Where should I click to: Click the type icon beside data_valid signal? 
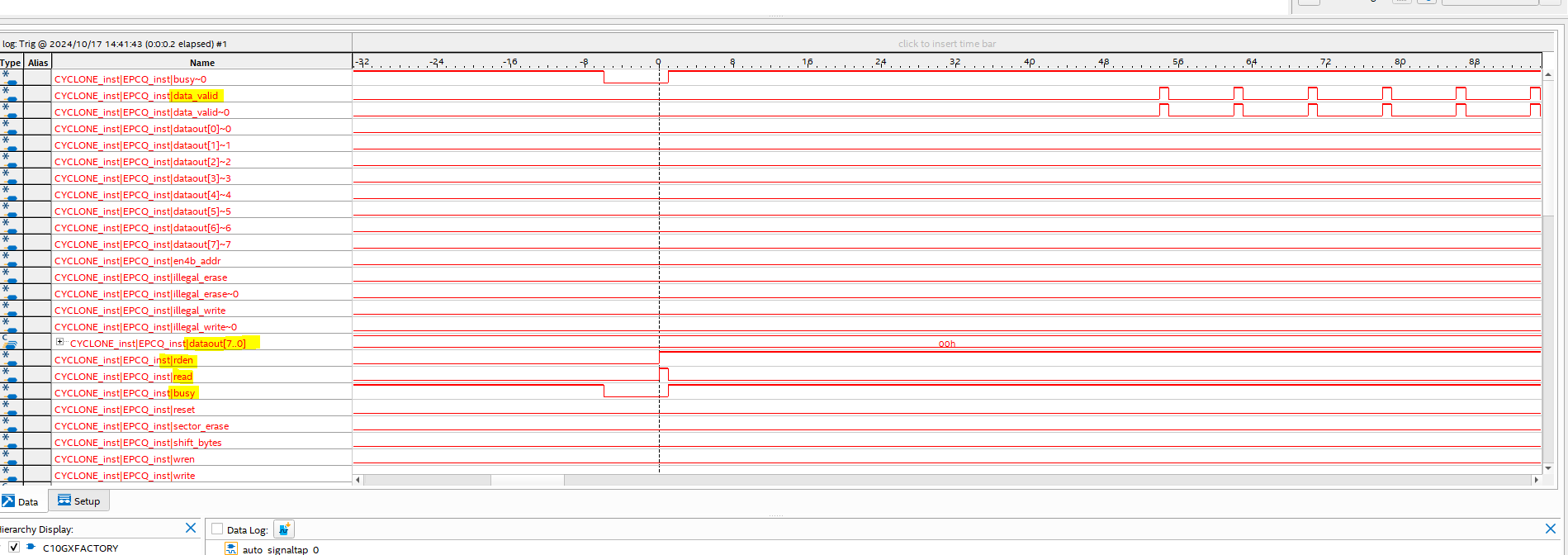pos(11,95)
